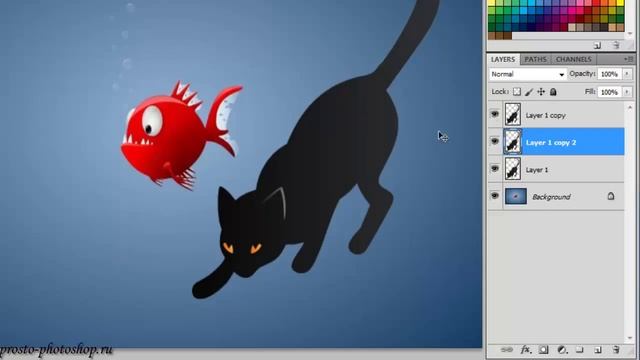This screenshot has width=640, height=360.
Task: Select the Background layer thumbnail
Action: tap(516, 196)
